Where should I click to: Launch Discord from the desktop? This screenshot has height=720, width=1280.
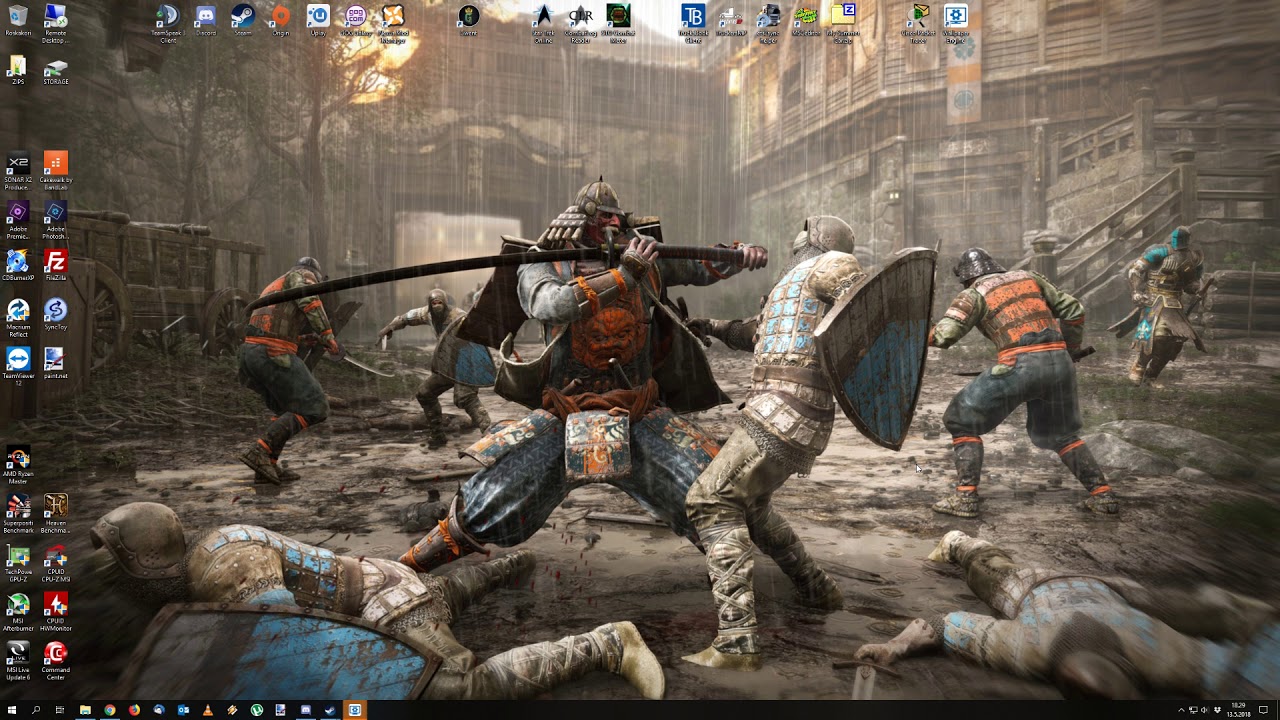click(206, 18)
